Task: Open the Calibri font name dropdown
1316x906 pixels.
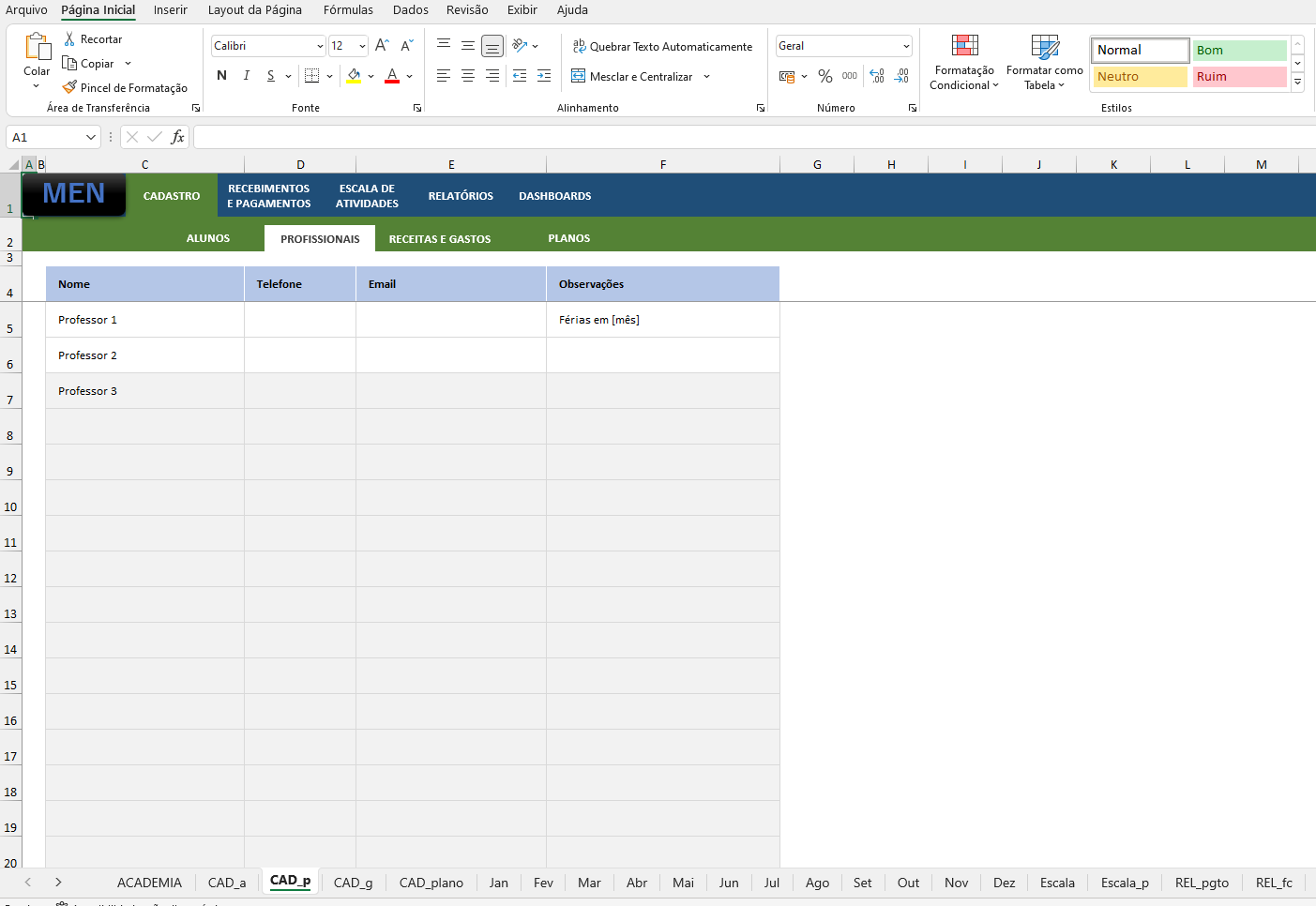Action: pyautogui.click(x=320, y=46)
